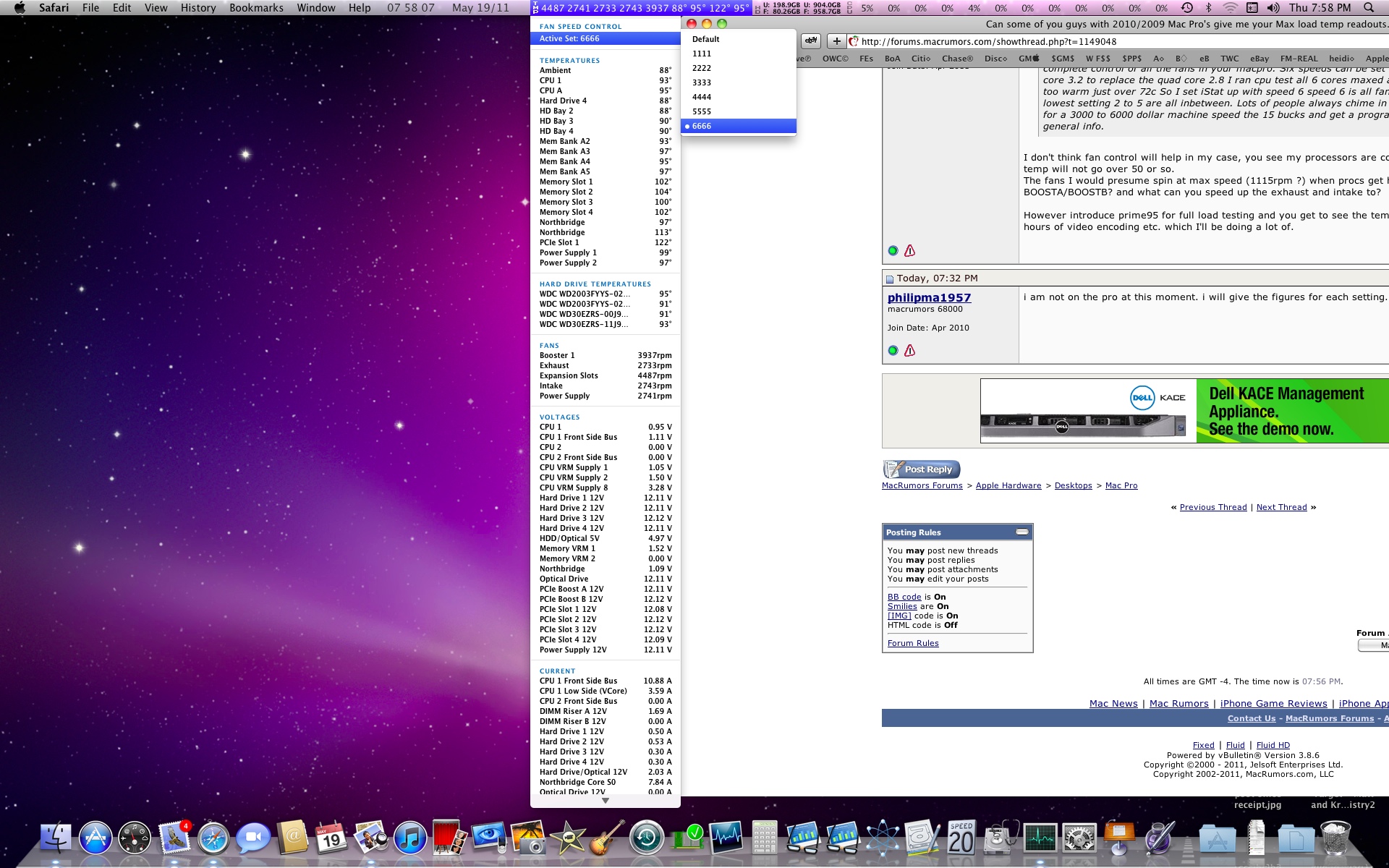Launch iChat from the Dock
1389x868 pixels.
(x=253, y=838)
